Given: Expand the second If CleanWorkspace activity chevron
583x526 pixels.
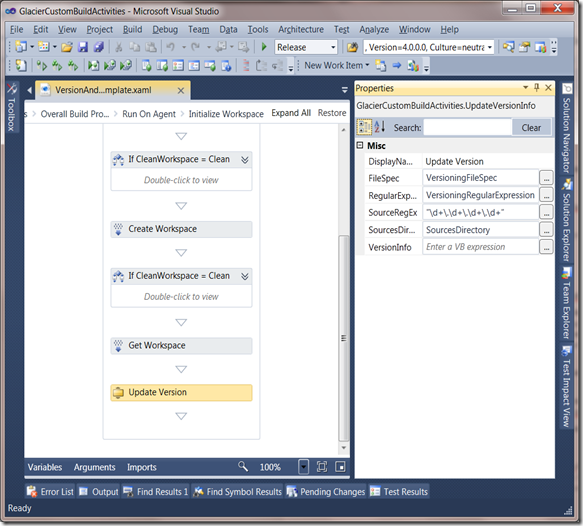Looking at the screenshot, I should [x=244, y=276].
